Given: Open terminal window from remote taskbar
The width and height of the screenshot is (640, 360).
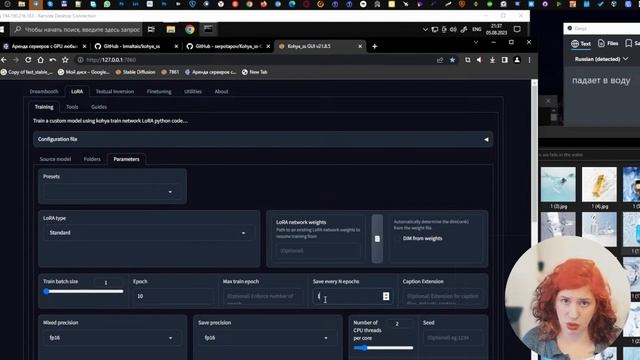Looking at the screenshot, I should tap(208, 29).
